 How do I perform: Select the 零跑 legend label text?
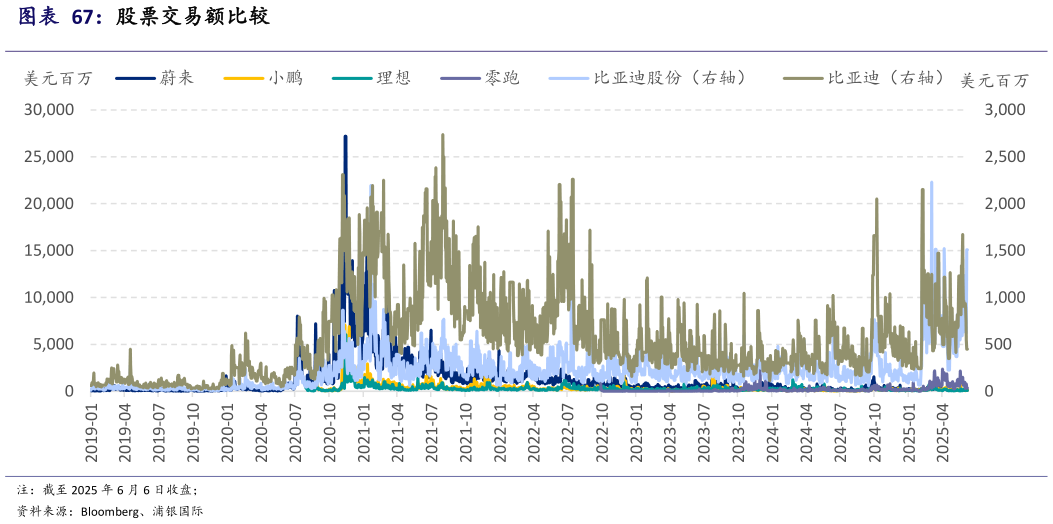click(502, 78)
